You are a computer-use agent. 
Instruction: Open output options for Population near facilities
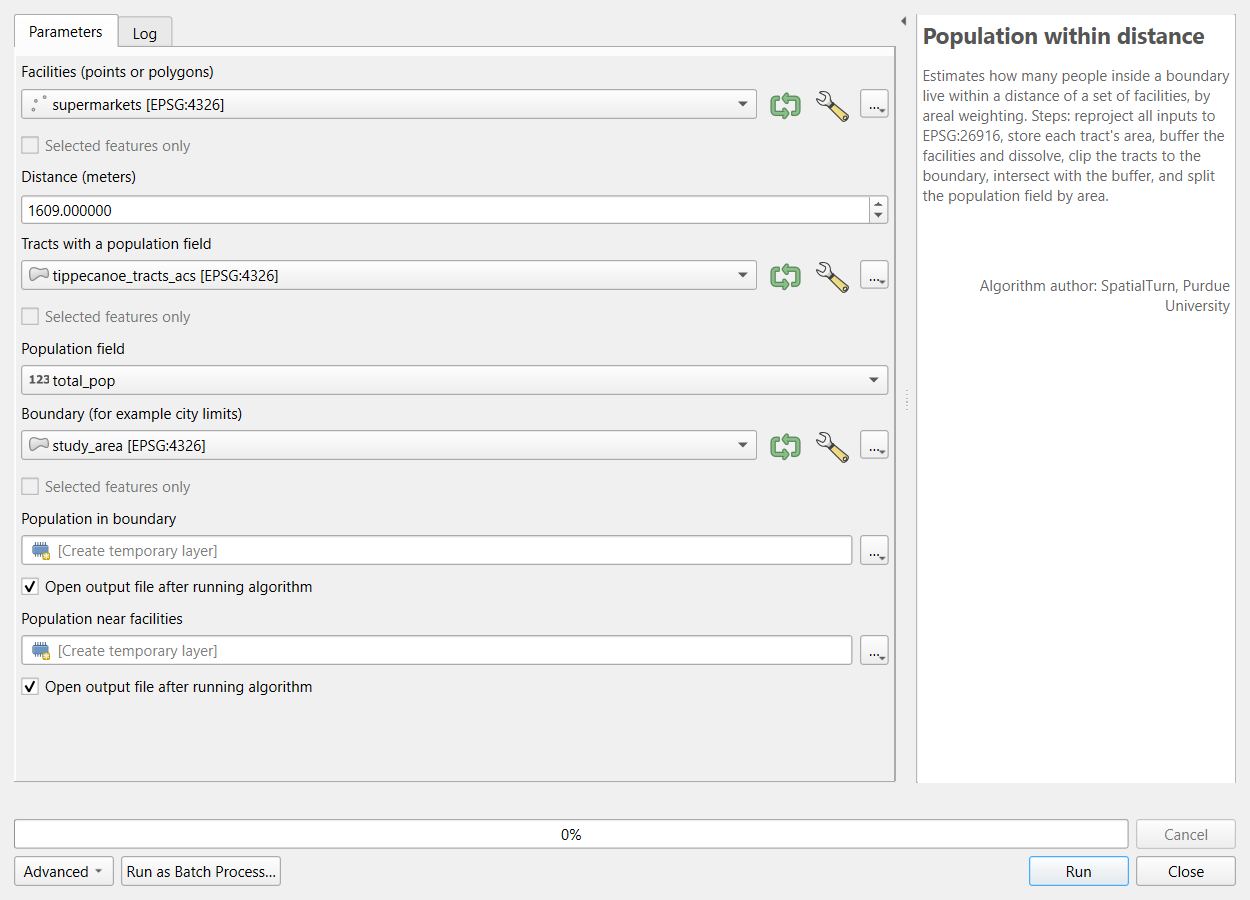pyautogui.click(x=874, y=651)
